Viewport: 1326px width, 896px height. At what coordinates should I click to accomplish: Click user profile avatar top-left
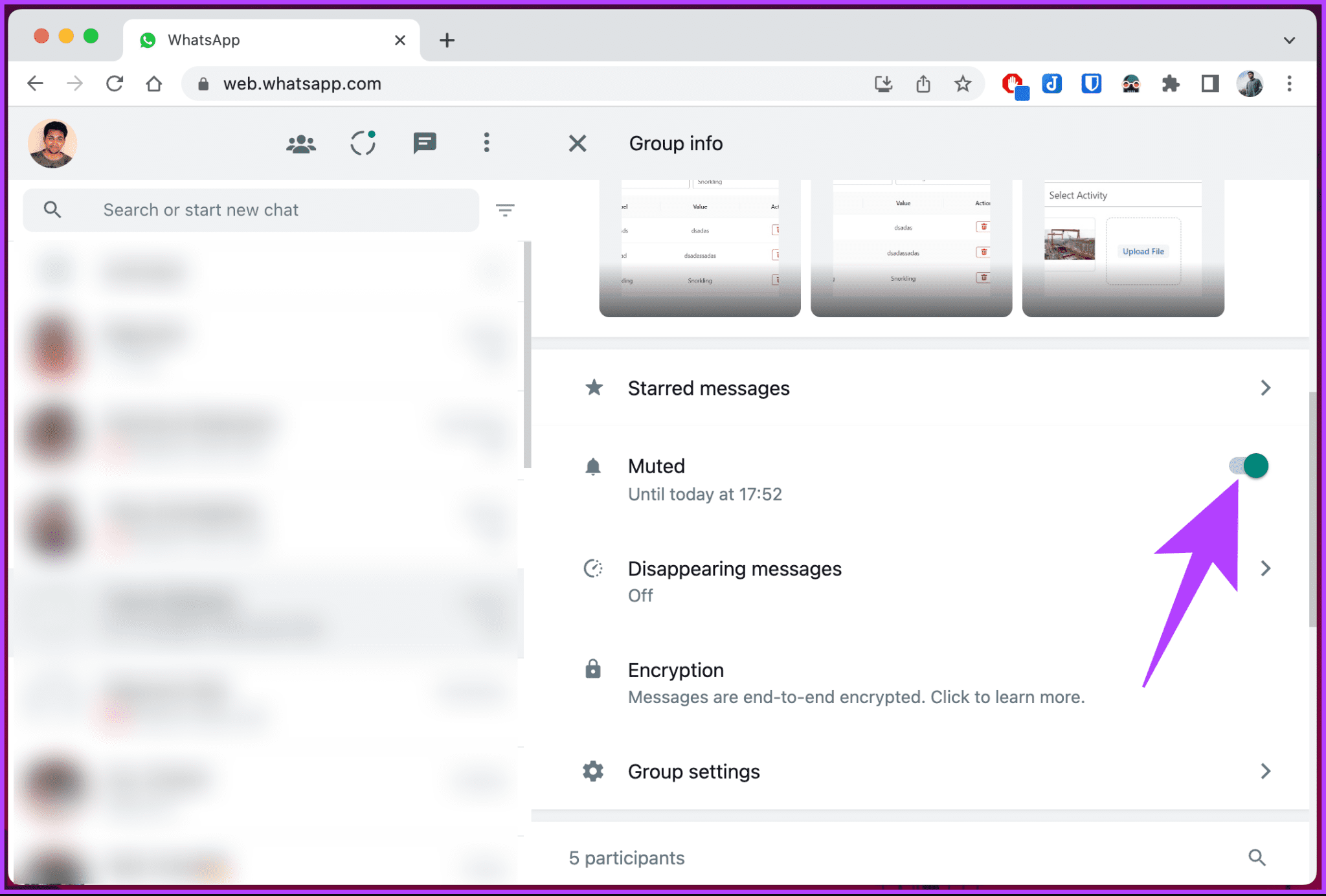54,143
